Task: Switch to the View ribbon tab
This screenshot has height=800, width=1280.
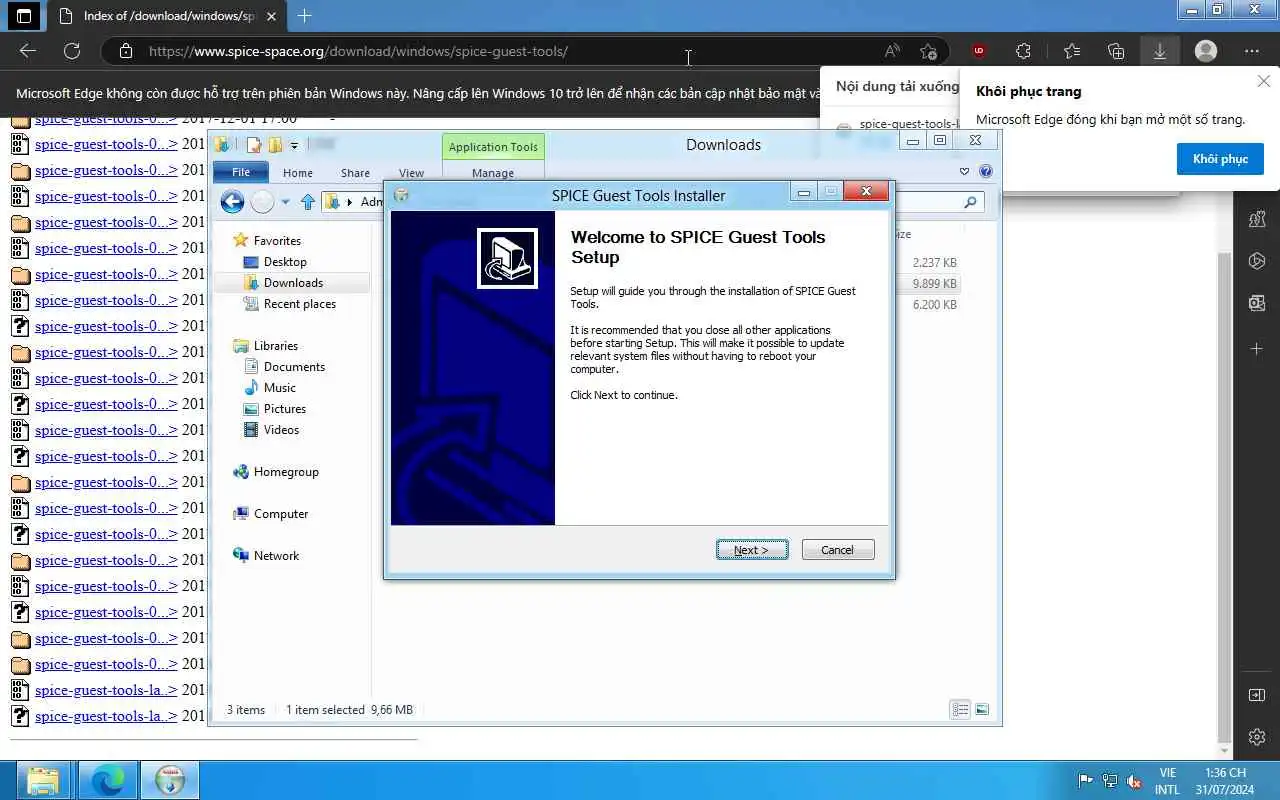Action: click(411, 173)
